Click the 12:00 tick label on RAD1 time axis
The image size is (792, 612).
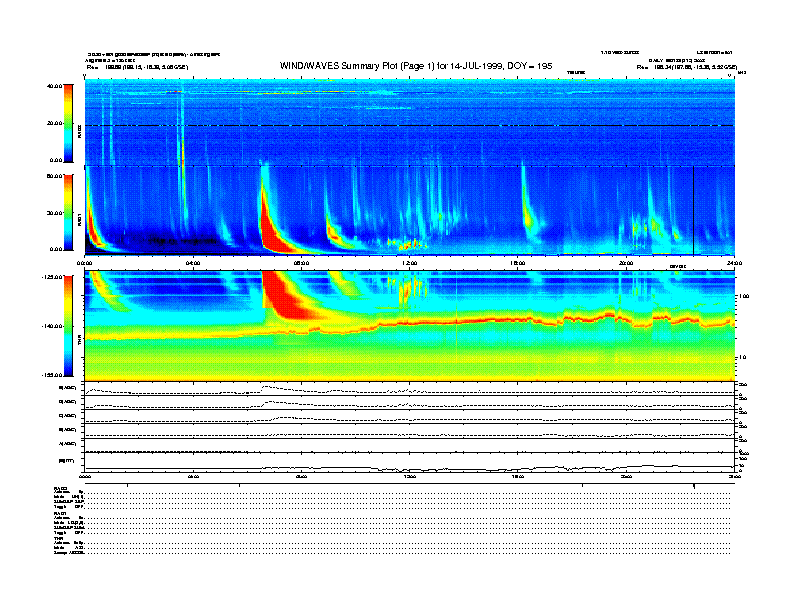pos(410,263)
